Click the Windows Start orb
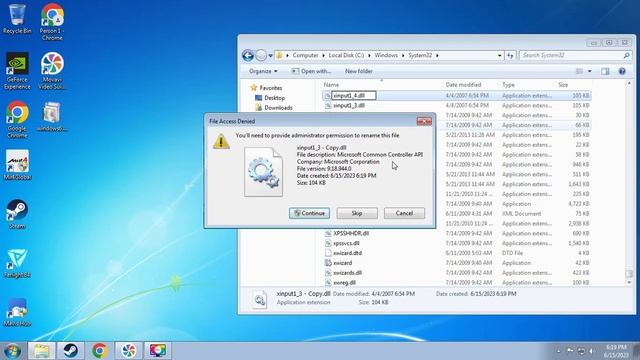The width and height of the screenshot is (640, 360). pyautogui.click(x=12, y=351)
